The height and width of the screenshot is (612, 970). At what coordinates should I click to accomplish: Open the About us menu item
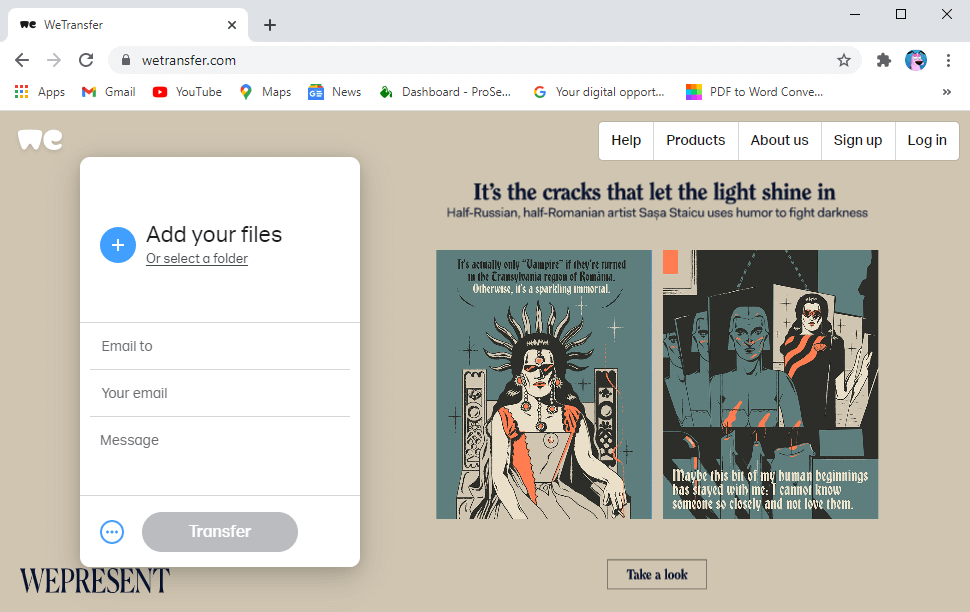coord(779,140)
